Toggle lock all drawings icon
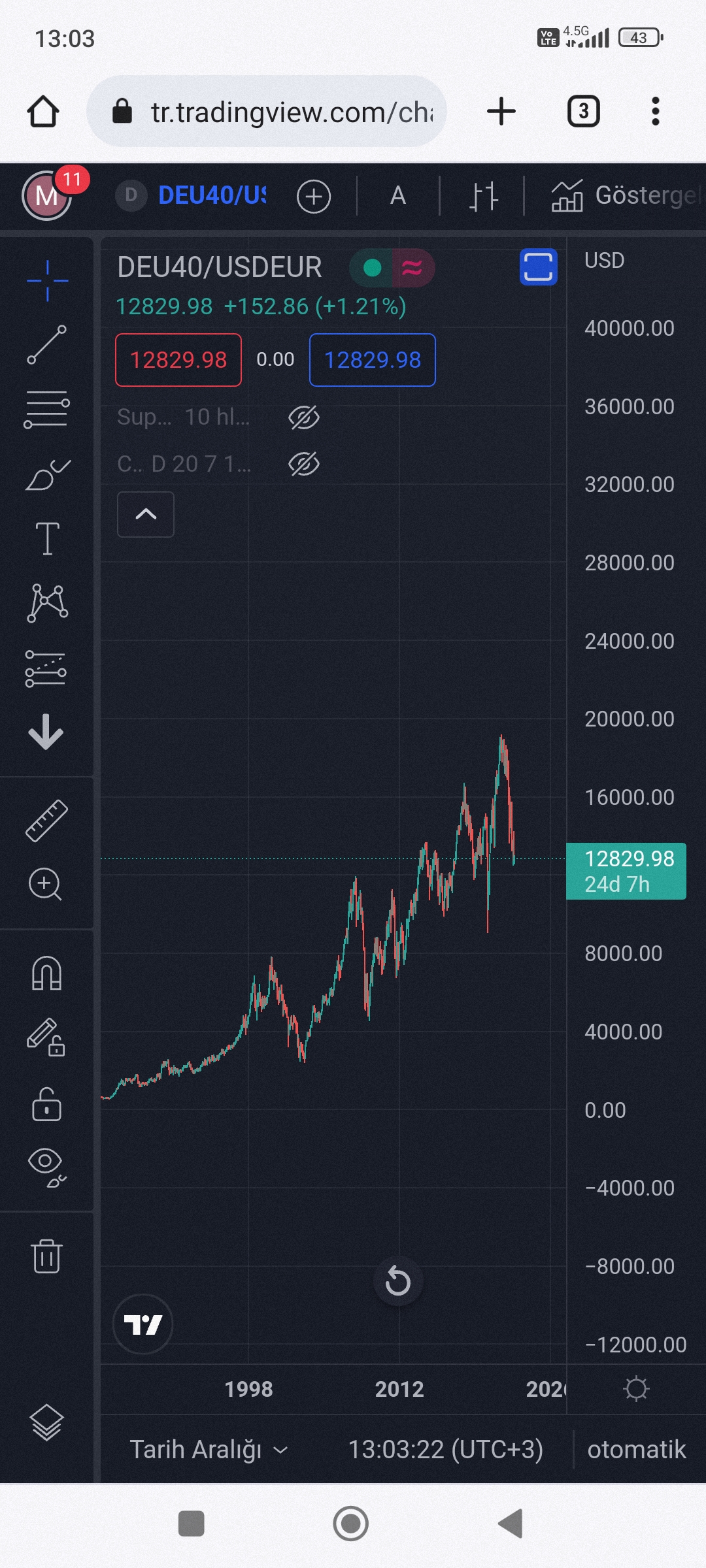This screenshot has height=1568, width=706. [46, 1104]
